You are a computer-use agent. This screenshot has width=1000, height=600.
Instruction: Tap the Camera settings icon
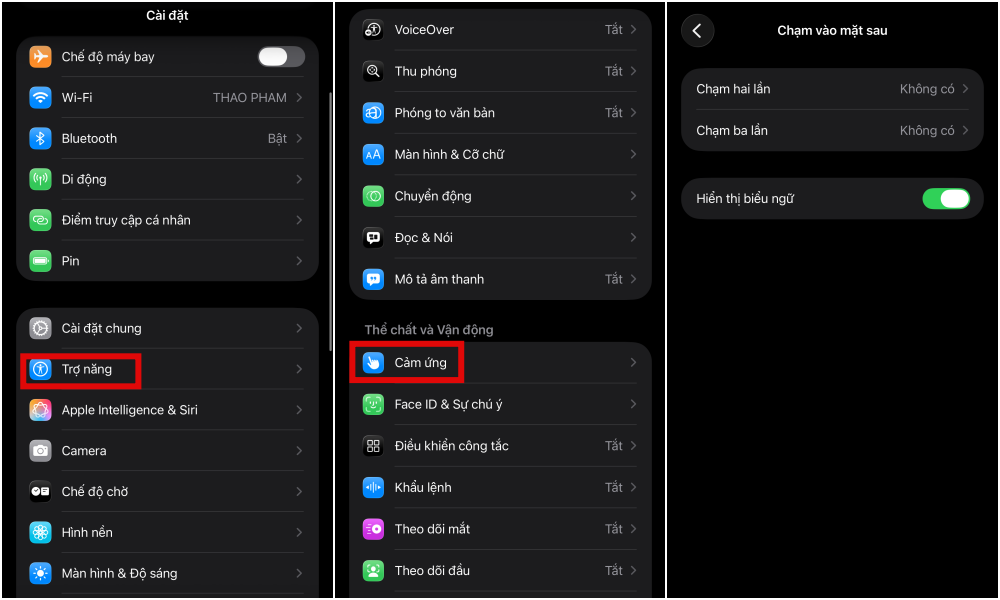coord(40,451)
